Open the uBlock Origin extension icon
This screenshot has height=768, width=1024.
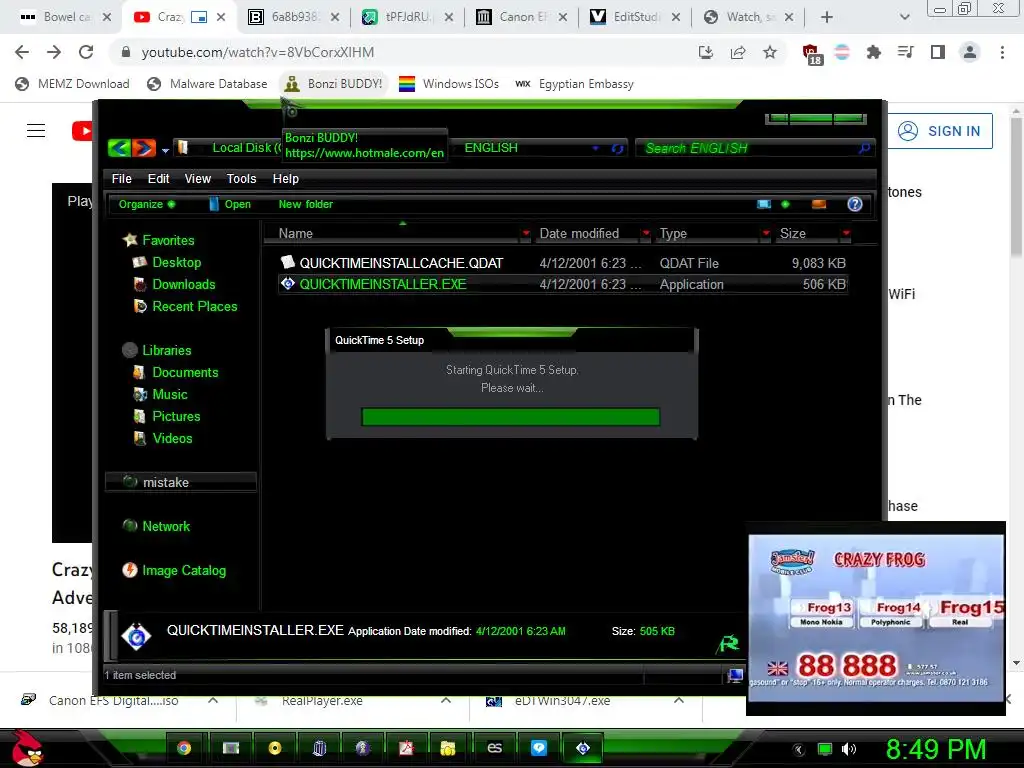pyautogui.click(x=811, y=54)
